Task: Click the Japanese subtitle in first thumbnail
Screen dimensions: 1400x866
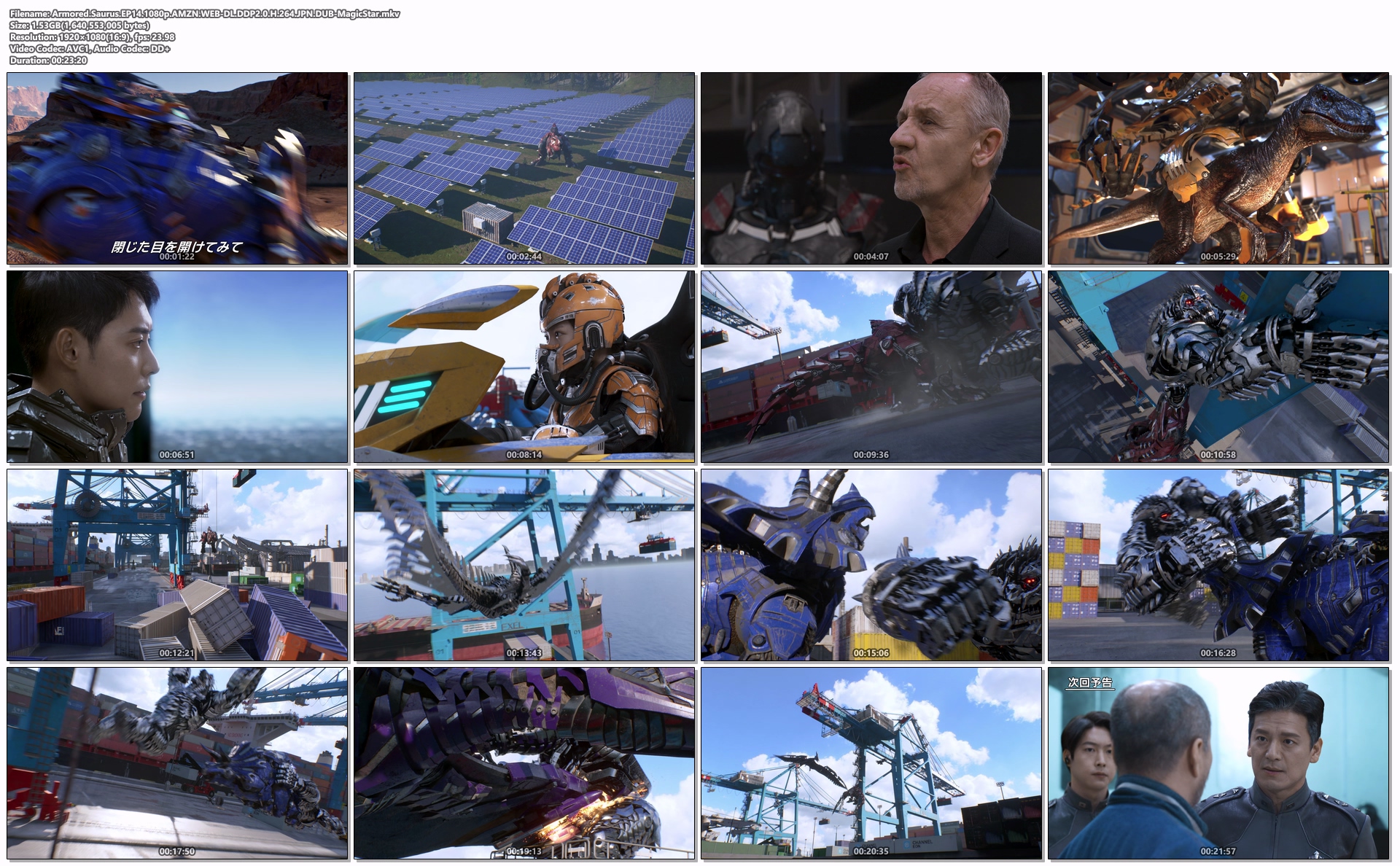Action: click(x=176, y=246)
